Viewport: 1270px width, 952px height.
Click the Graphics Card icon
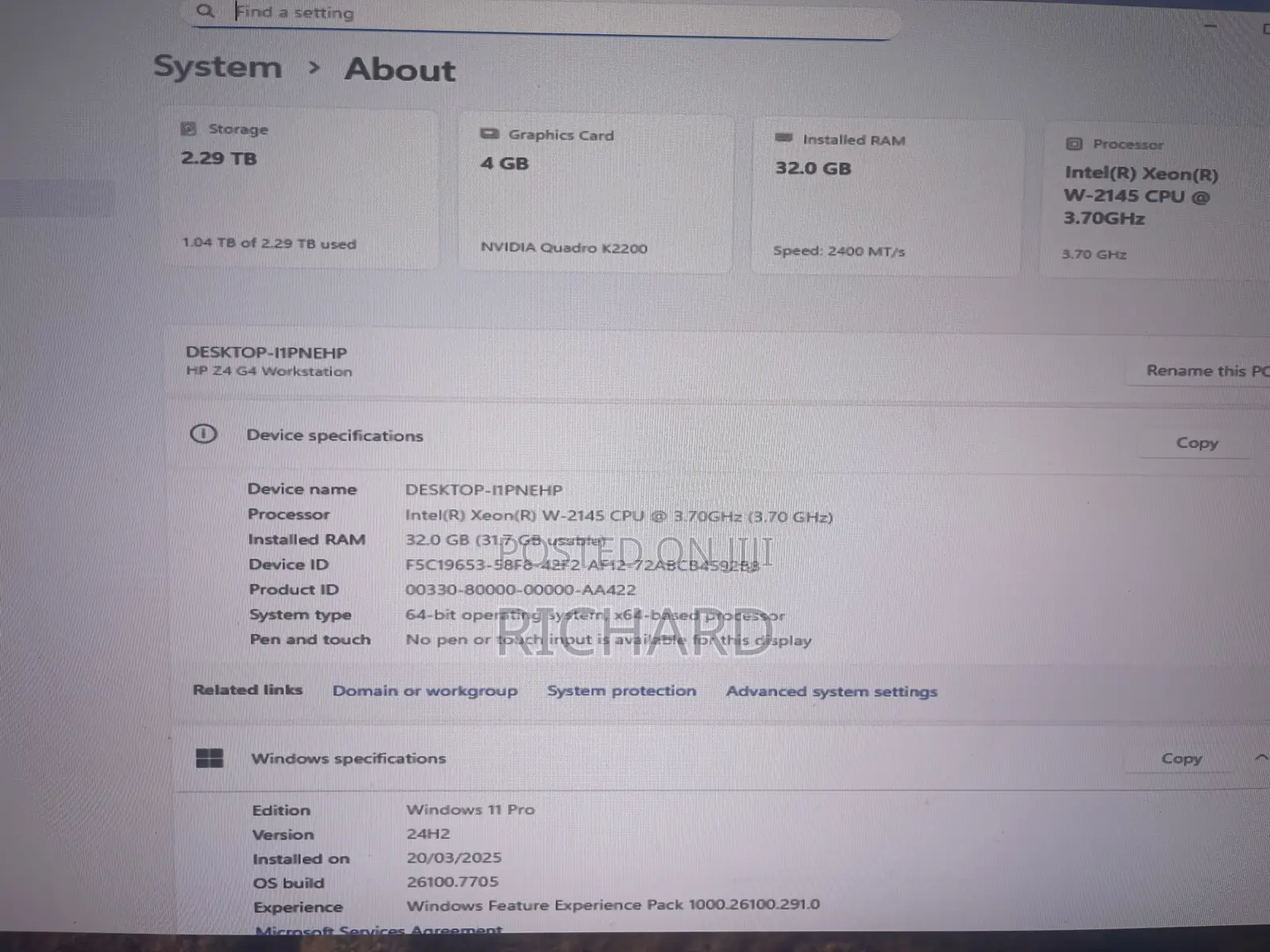[x=489, y=134]
